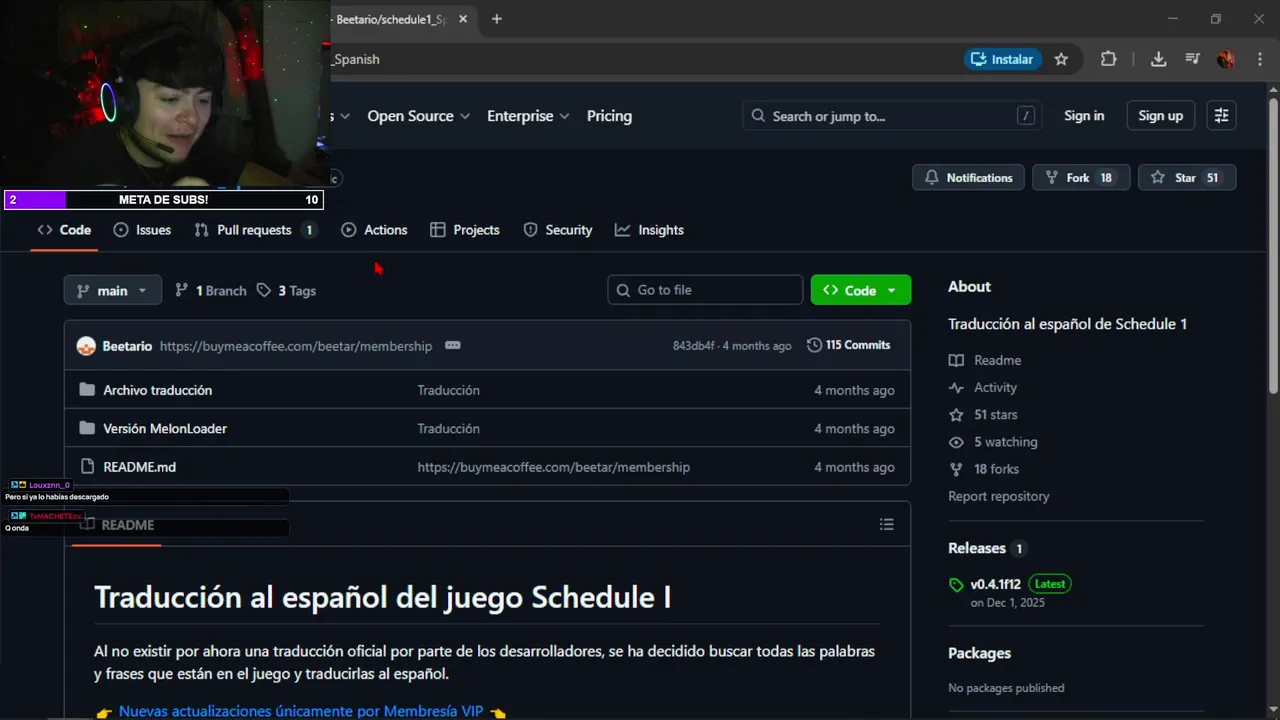View the 1 Branch link
The width and height of the screenshot is (1280, 720).
(x=210, y=290)
